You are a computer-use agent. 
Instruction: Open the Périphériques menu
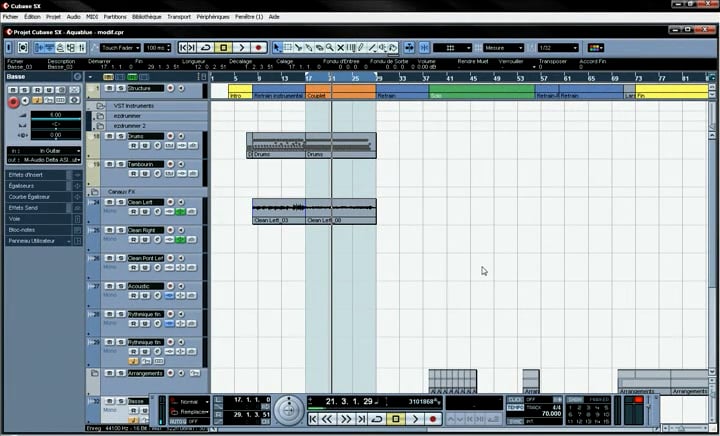[x=213, y=17]
